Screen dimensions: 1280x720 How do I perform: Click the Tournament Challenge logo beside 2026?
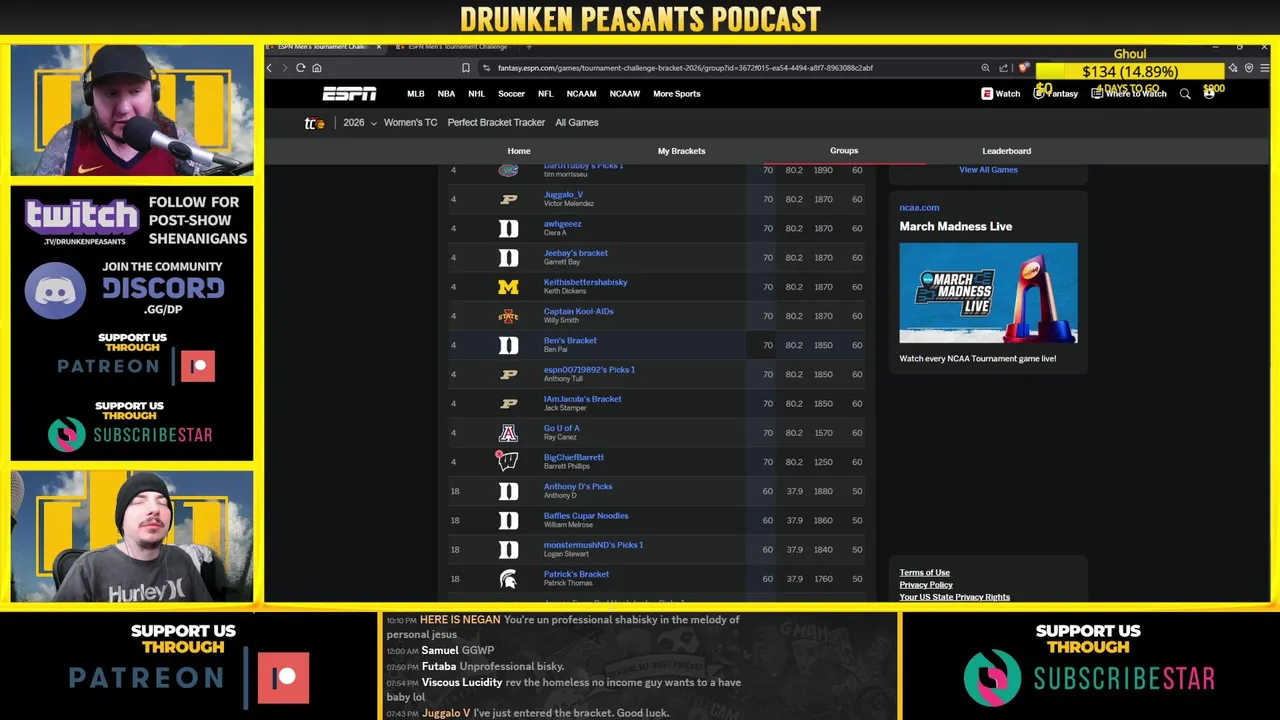tap(314, 123)
